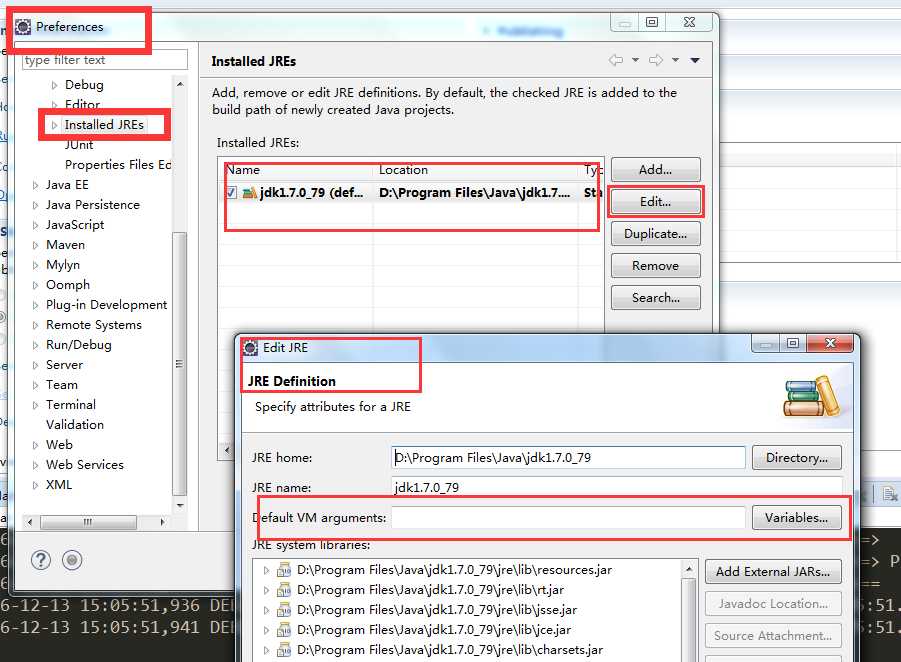Click the preferences tree horizontal scrollbar thumb
The image size is (901, 662).
(88, 522)
